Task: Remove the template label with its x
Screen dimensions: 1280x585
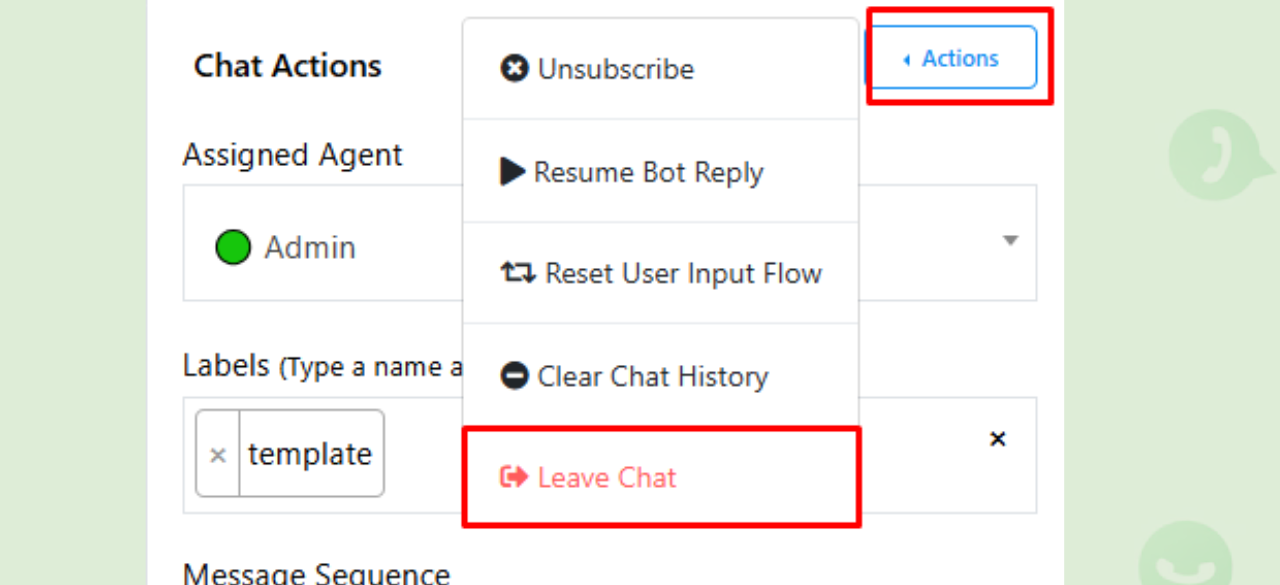Action: pyautogui.click(x=218, y=455)
